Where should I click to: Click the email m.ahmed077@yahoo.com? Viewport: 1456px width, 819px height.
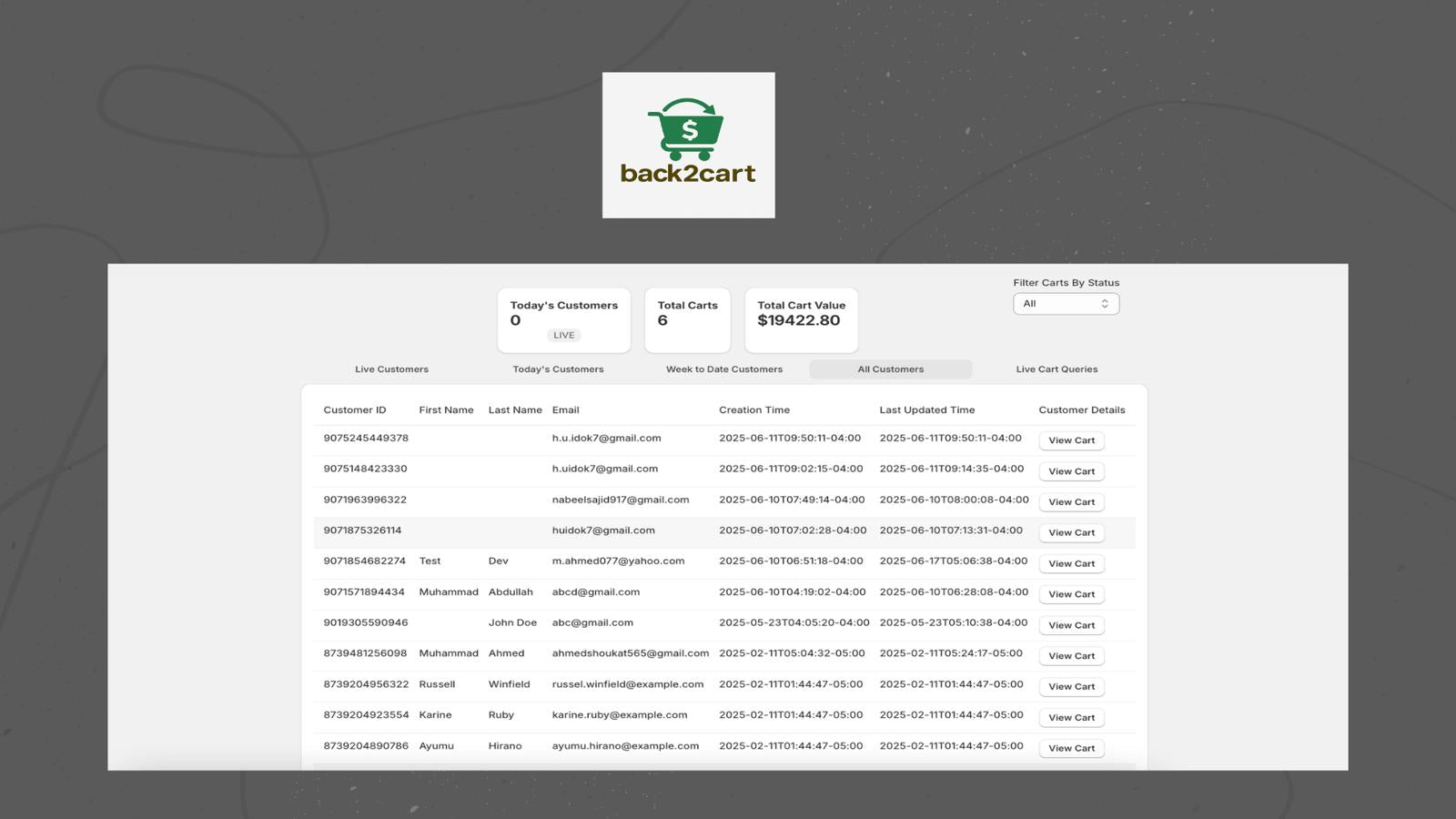pyautogui.click(x=618, y=561)
